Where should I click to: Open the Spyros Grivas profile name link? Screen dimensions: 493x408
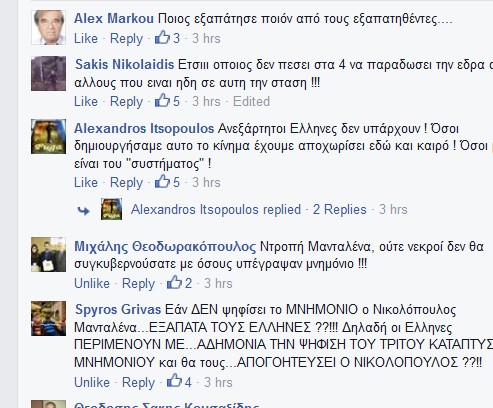(118, 309)
